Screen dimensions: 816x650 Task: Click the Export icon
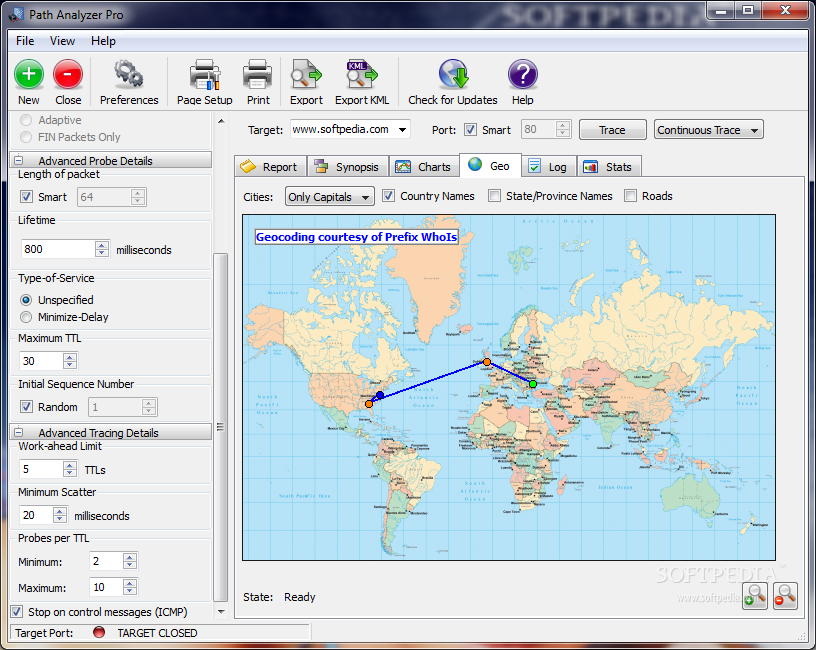(306, 74)
